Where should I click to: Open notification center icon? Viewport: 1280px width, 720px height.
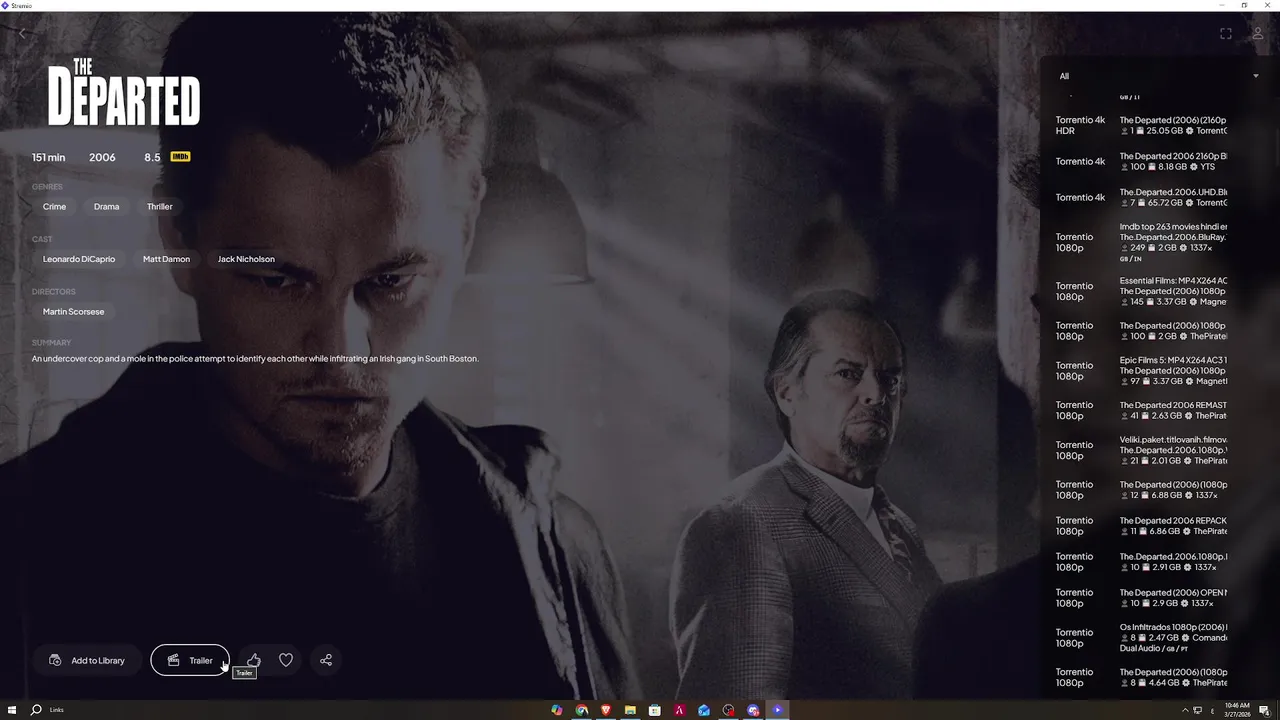1264,710
